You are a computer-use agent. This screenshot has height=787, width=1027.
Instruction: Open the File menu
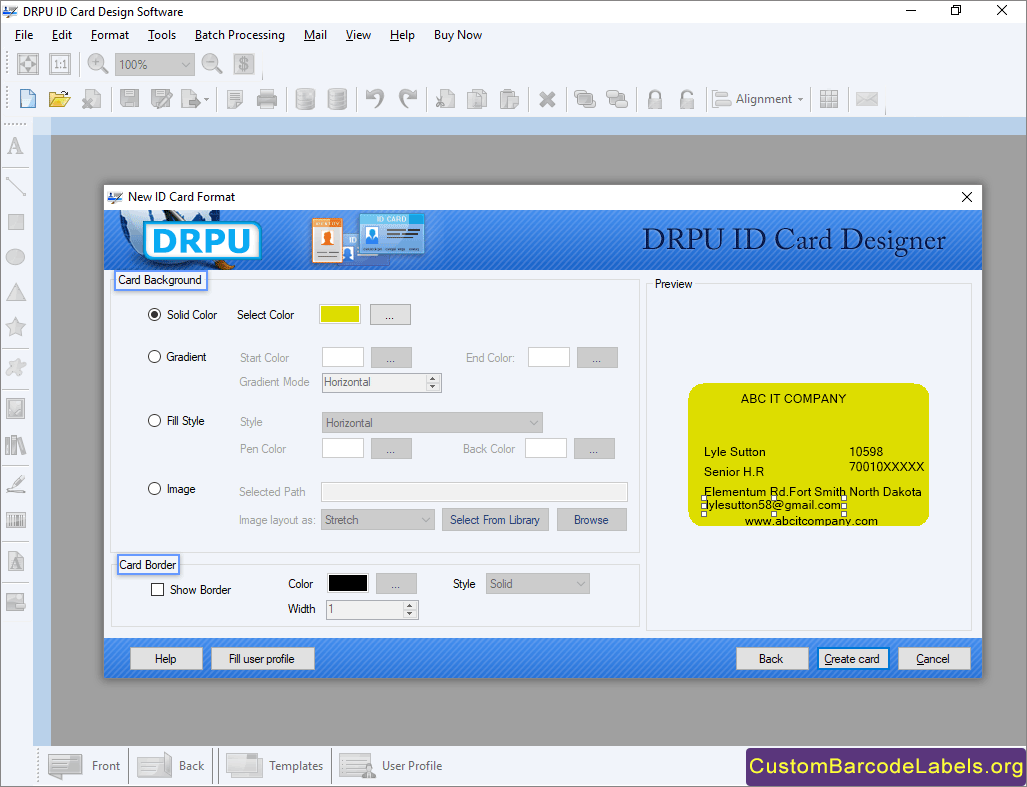click(24, 35)
